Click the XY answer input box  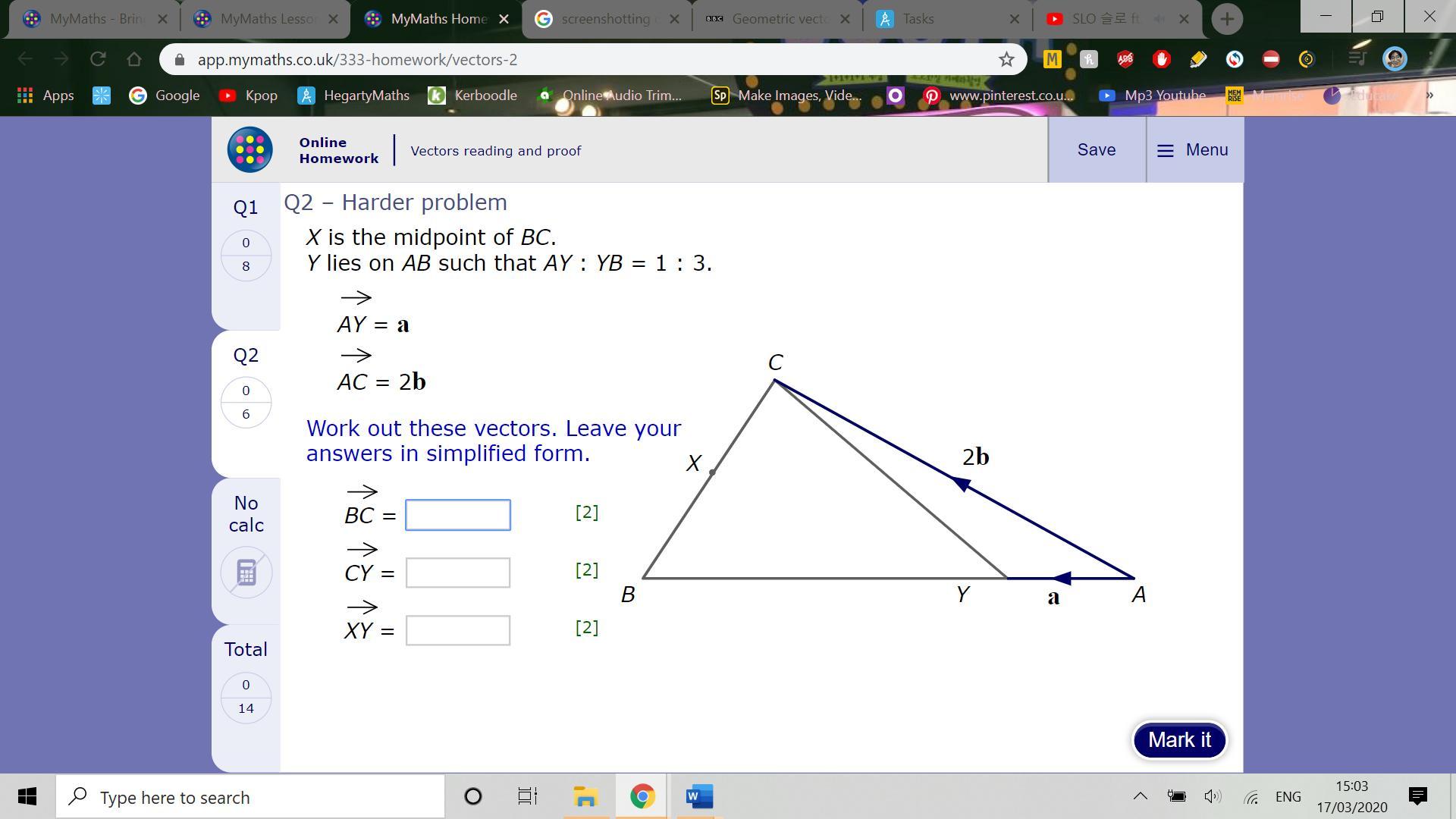(x=458, y=631)
